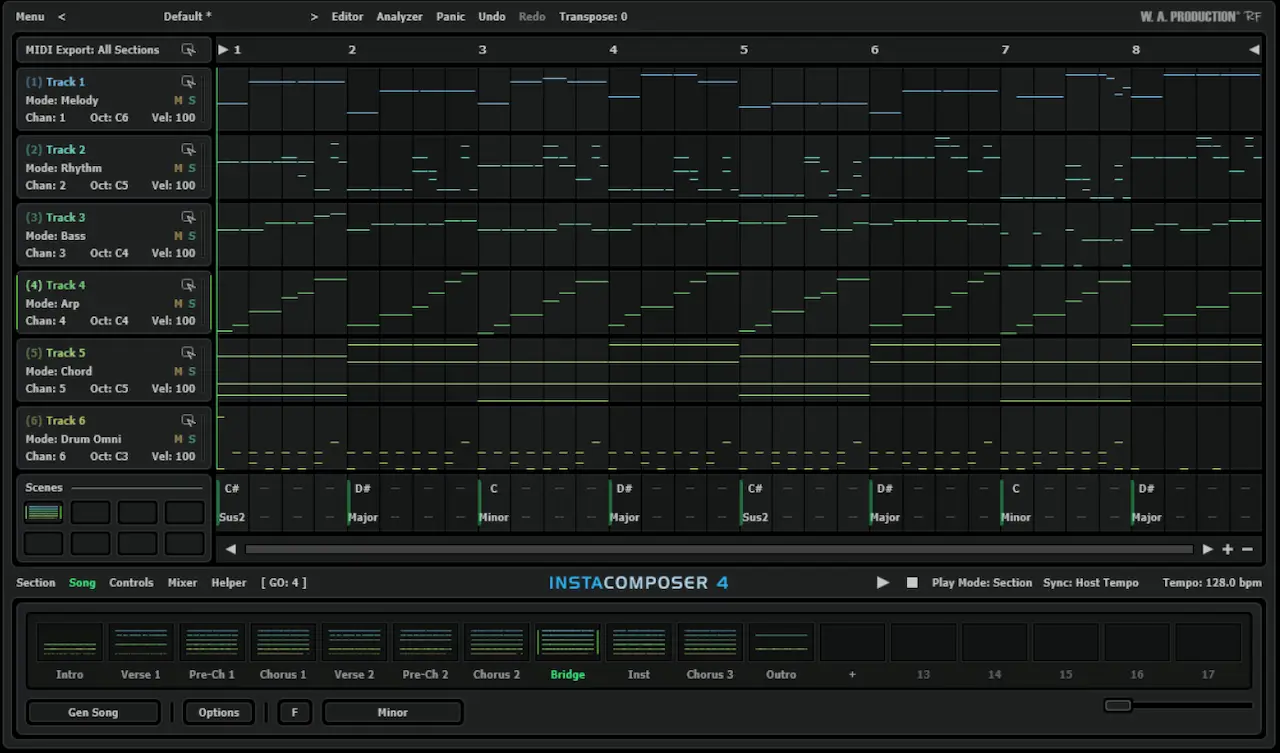Solo Track 1
This screenshot has height=753, width=1280.
click(192, 100)
